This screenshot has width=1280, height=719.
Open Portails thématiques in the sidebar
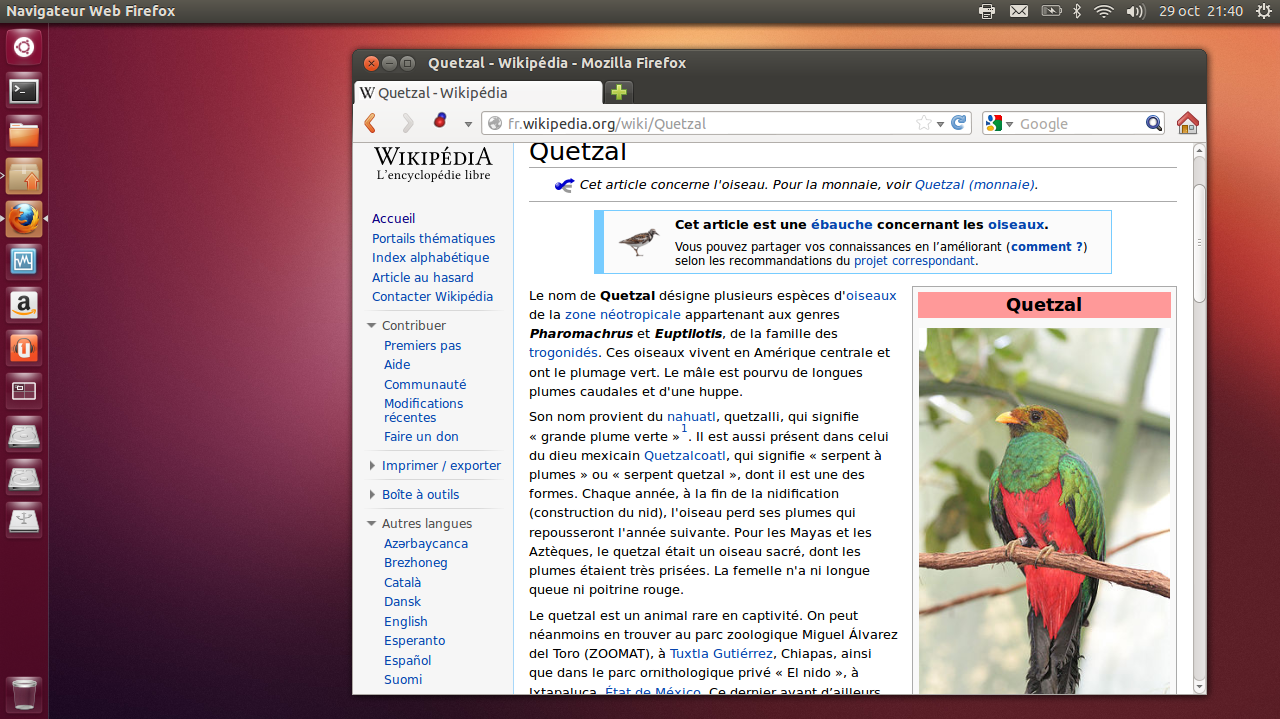coord(433,238)
